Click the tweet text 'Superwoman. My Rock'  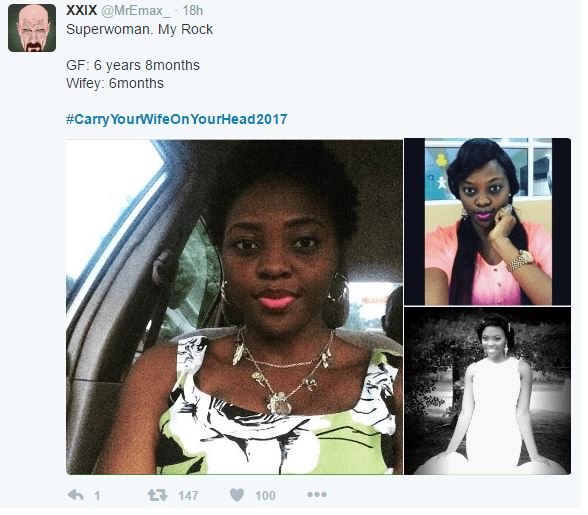pyautogui.click(x=140, y=30)
